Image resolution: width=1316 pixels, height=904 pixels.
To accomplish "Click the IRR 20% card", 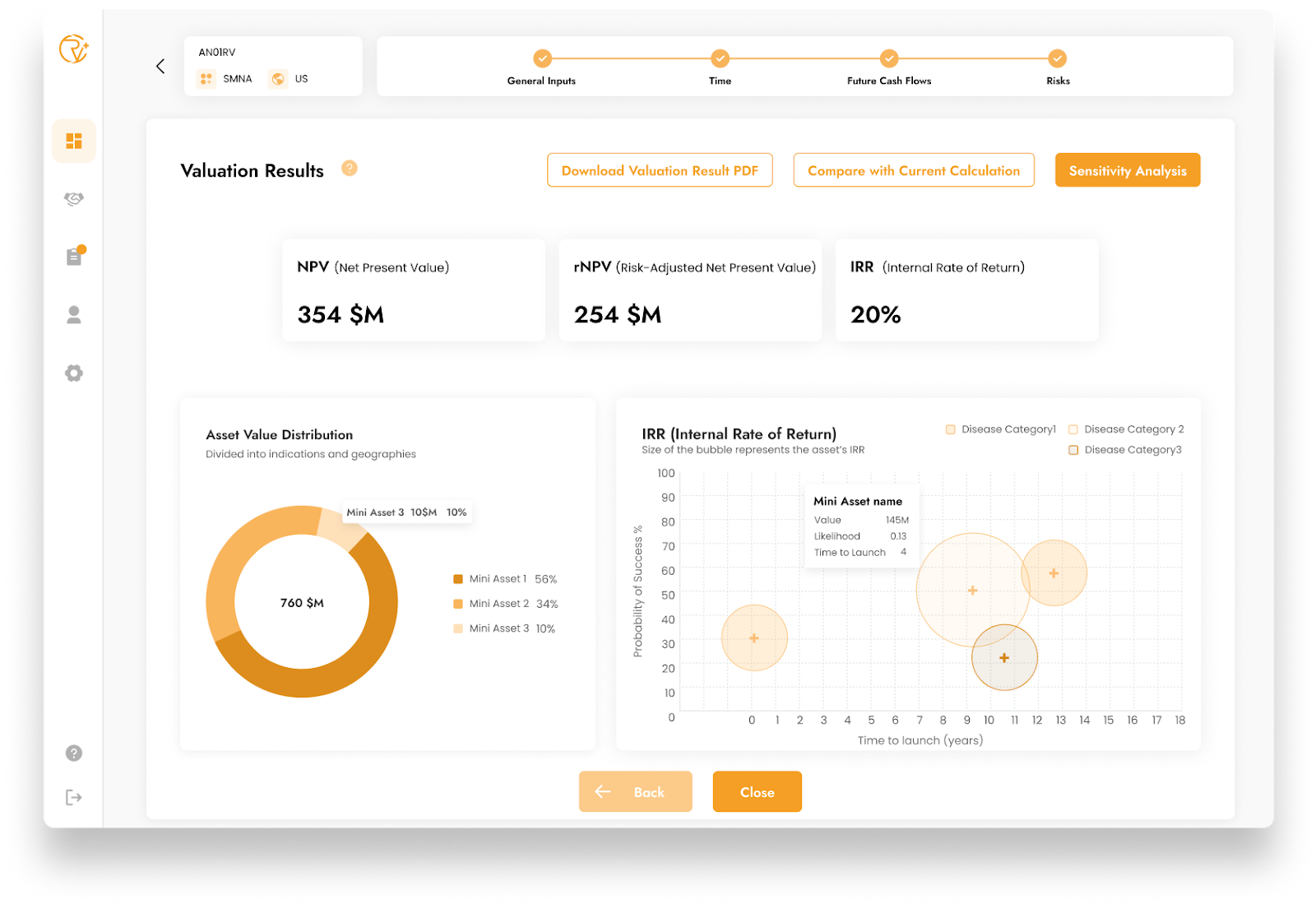I will (x=967, y=290).
